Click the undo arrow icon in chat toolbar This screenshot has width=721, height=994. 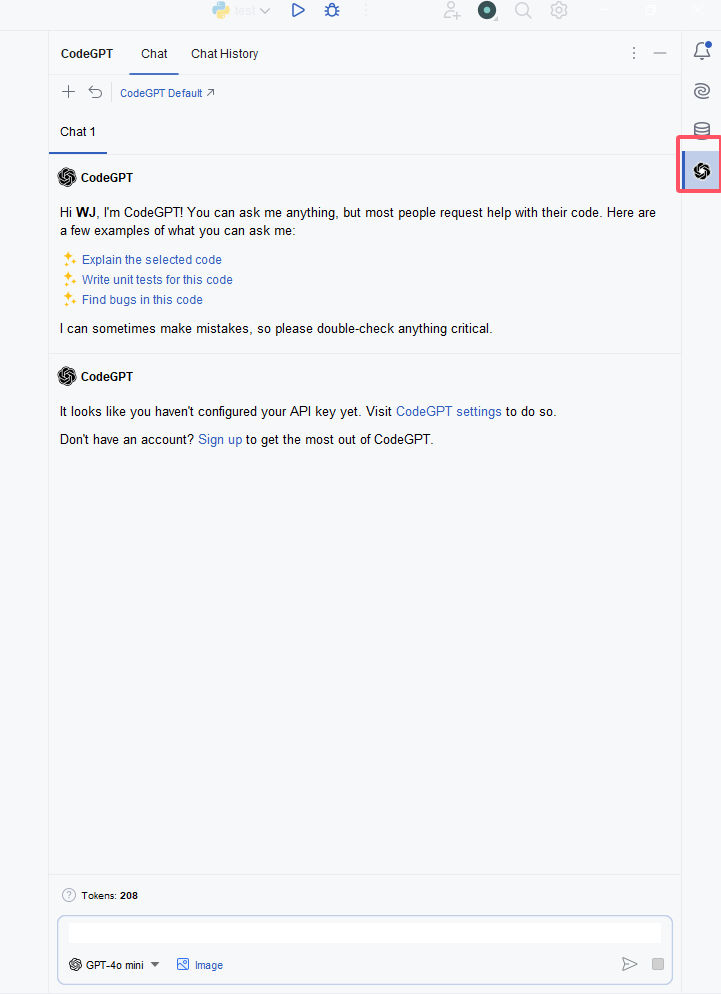(x=95, y=92)
